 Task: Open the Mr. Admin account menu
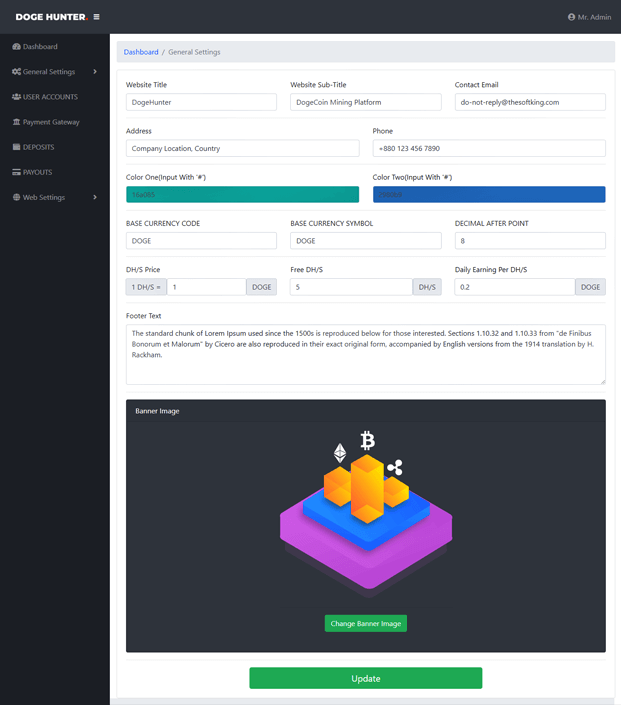[x=590, y=17]
